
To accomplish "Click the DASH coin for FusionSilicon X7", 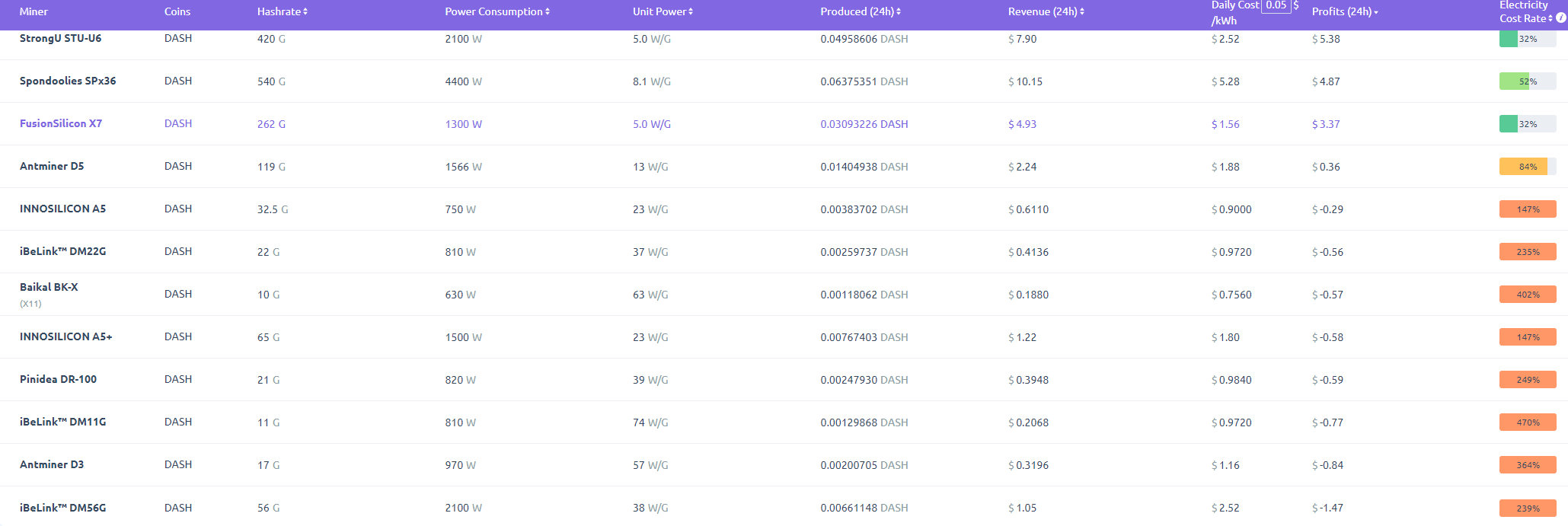I will (178, 123).
